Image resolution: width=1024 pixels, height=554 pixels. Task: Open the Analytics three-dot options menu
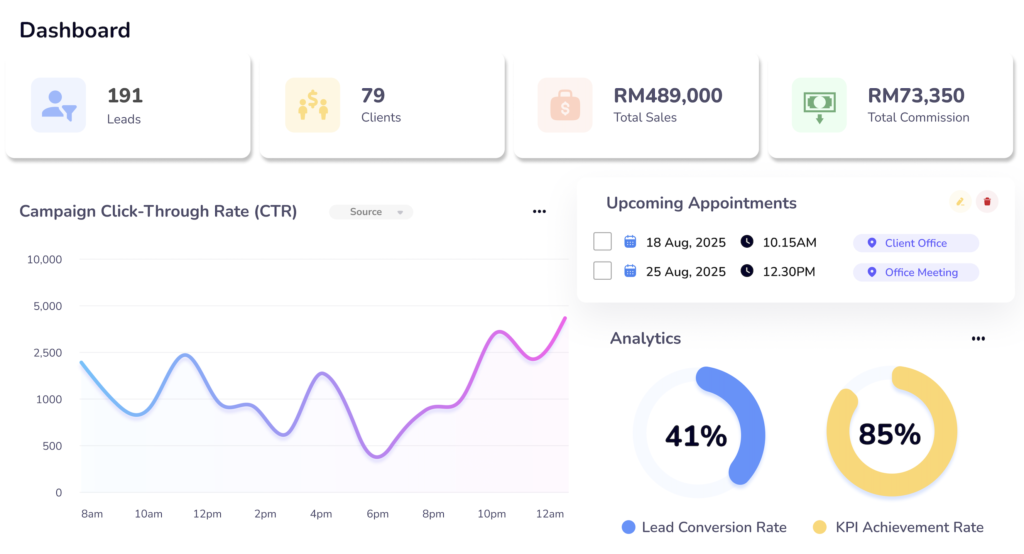click(x=978, y=339)
